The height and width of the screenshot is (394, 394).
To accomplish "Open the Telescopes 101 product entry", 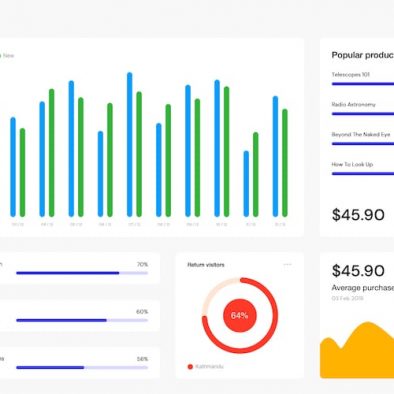I will click(350, 75).
